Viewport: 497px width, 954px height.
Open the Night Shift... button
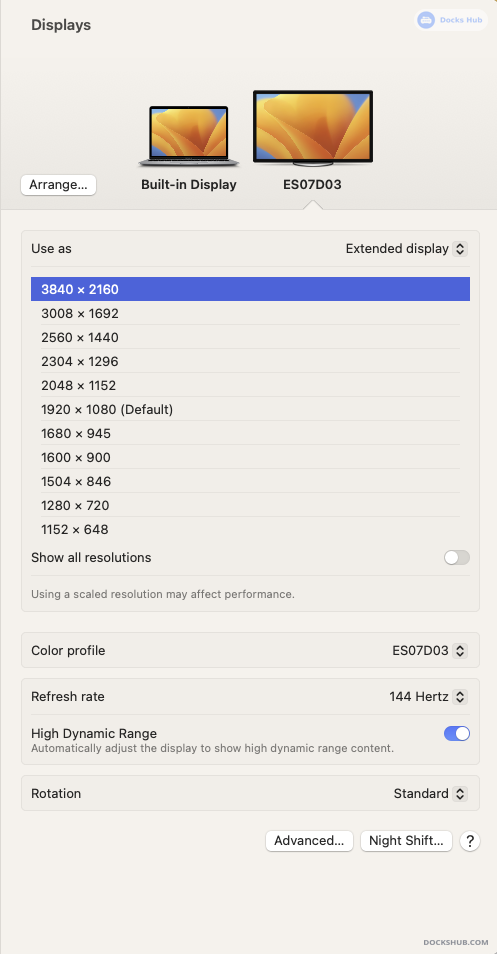[406, 841]
